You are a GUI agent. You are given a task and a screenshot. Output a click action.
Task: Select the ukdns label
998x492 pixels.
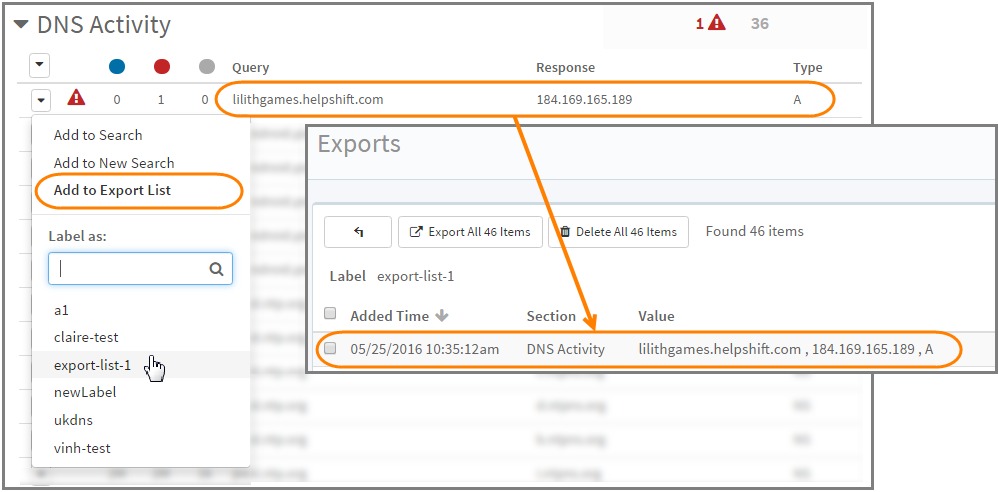(x=73, y=420)
